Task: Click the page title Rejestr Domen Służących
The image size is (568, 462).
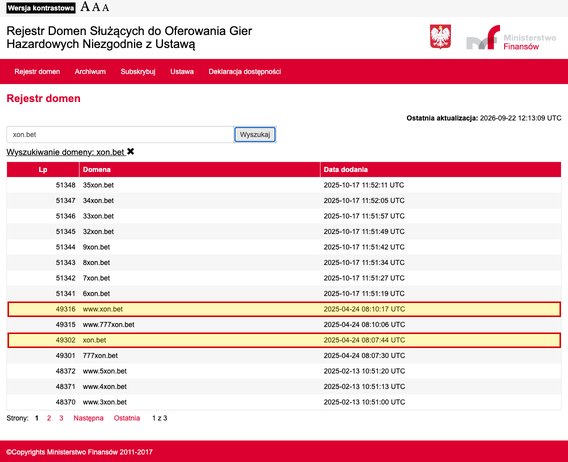Action: 129,37
